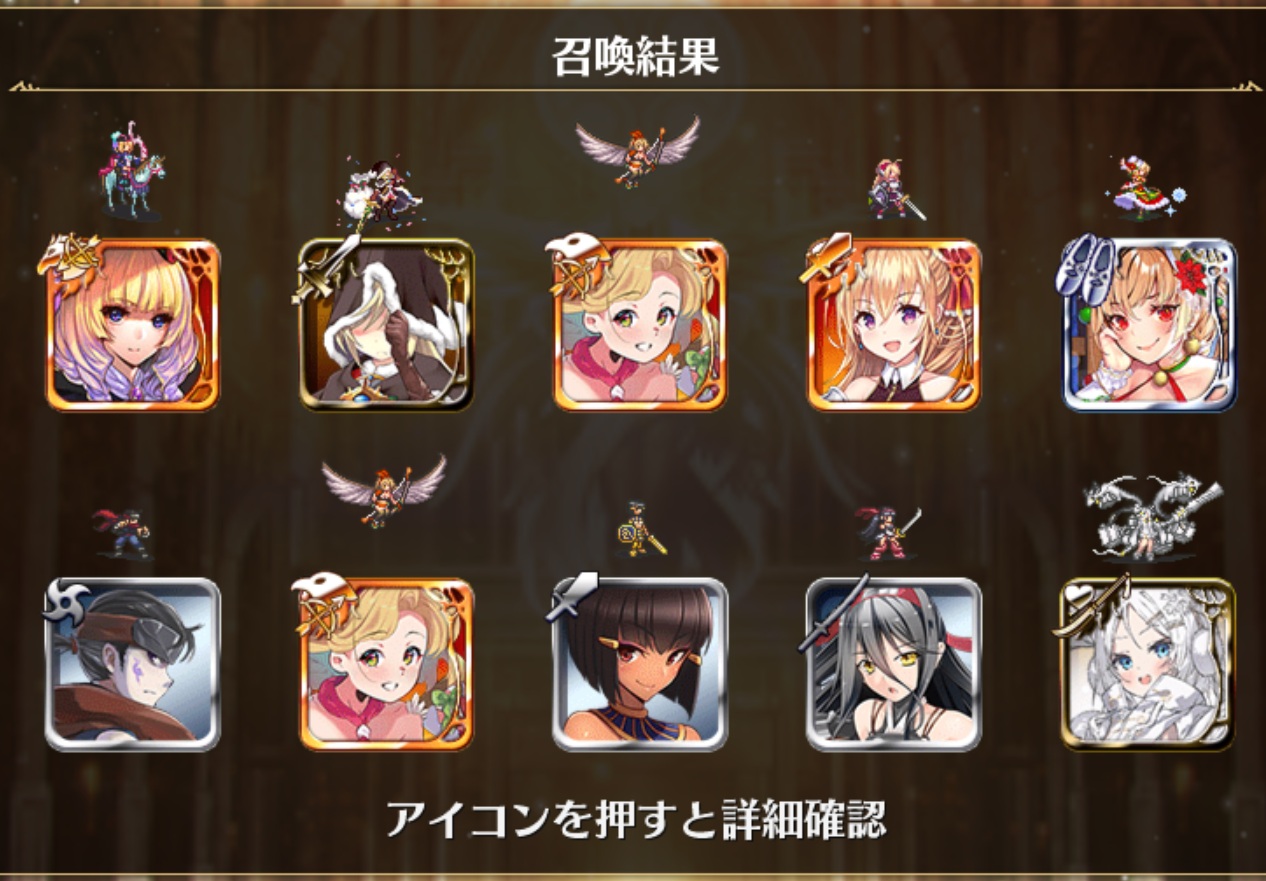
Task: Select the hooded fur-collar character portrait
Action: click(386, 324)
